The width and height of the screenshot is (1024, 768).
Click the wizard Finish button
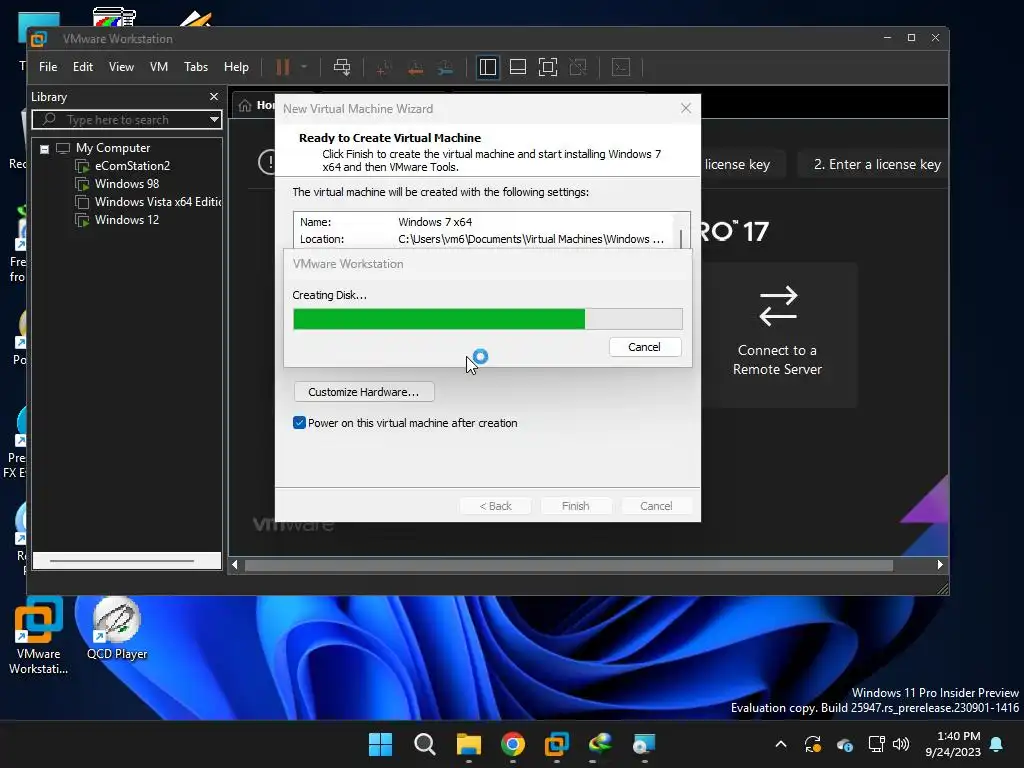pyautogui.click(x=575, y=506)
